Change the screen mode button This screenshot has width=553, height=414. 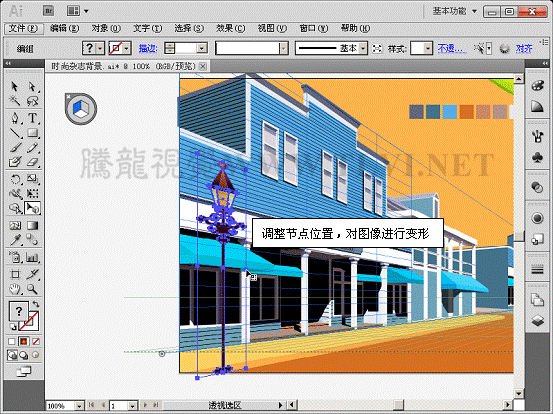tap(24, 371)
